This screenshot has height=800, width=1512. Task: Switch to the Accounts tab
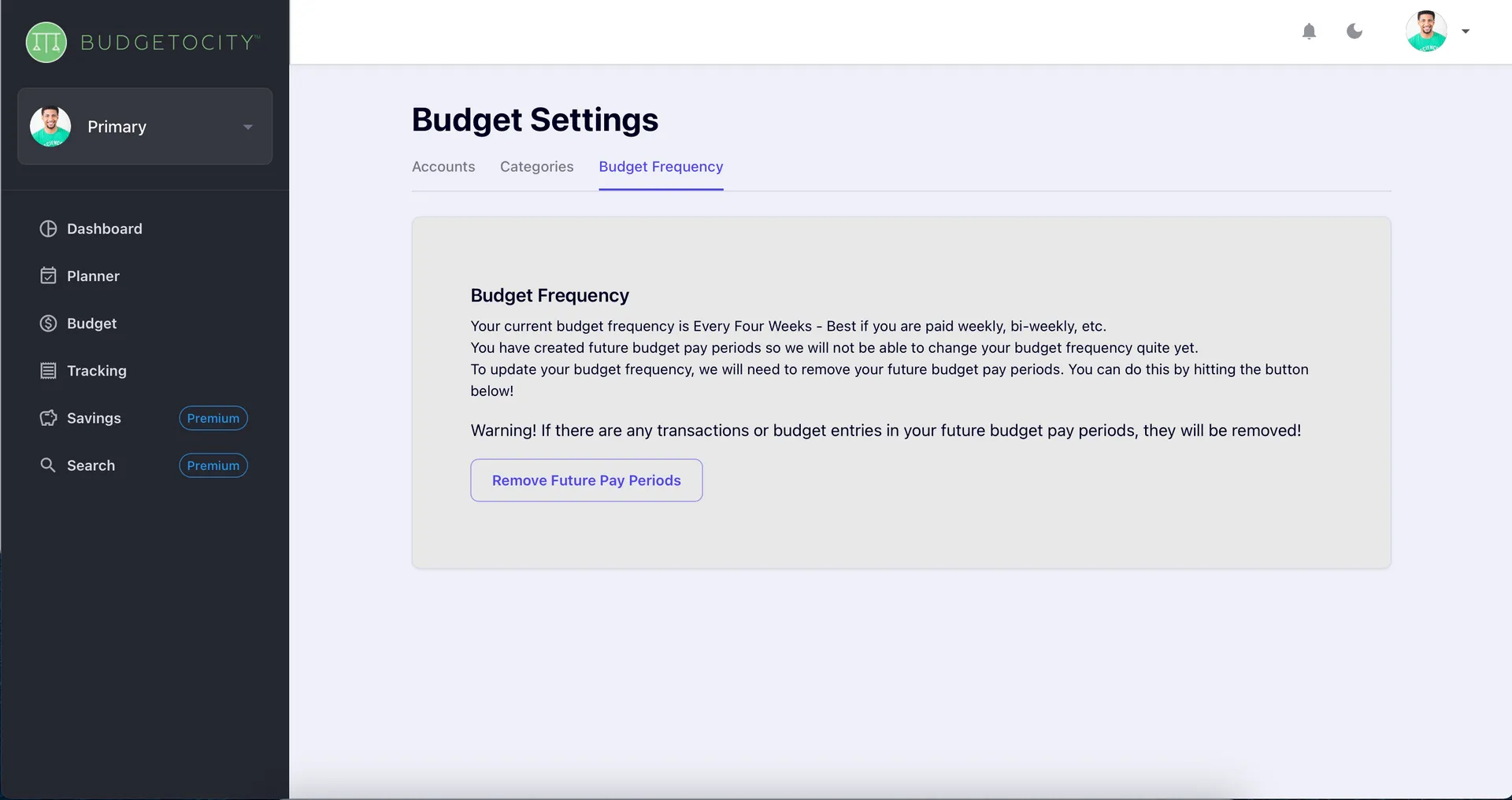point(443,167)
